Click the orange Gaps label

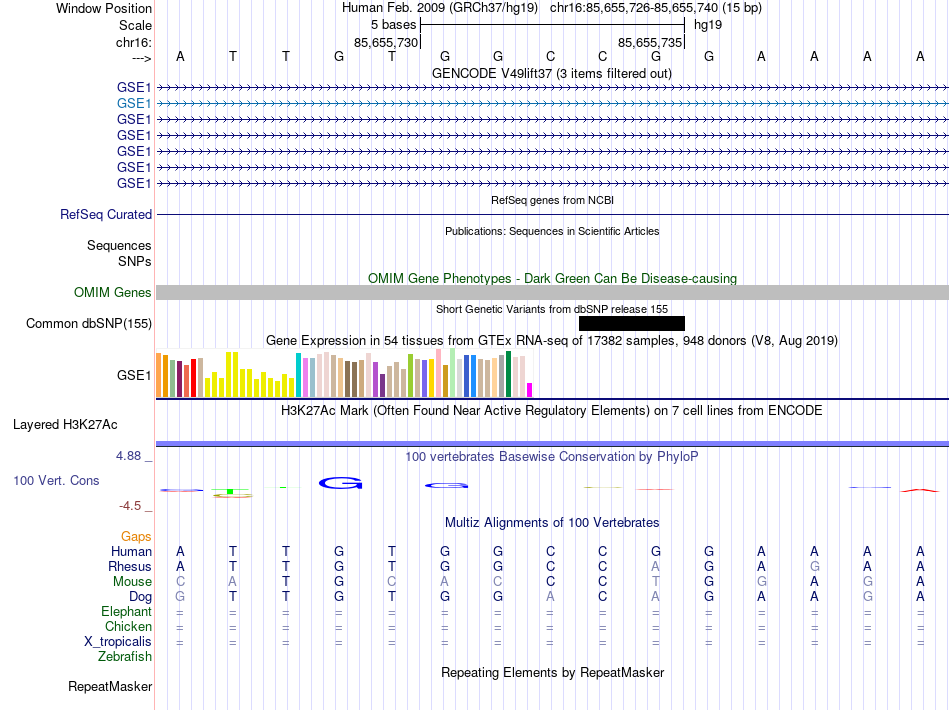136,536
